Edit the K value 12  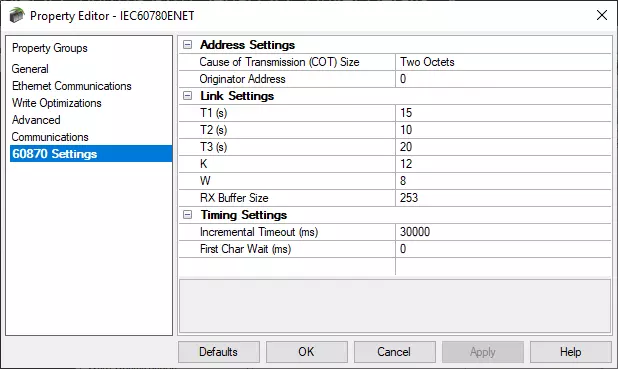[503, 164]
